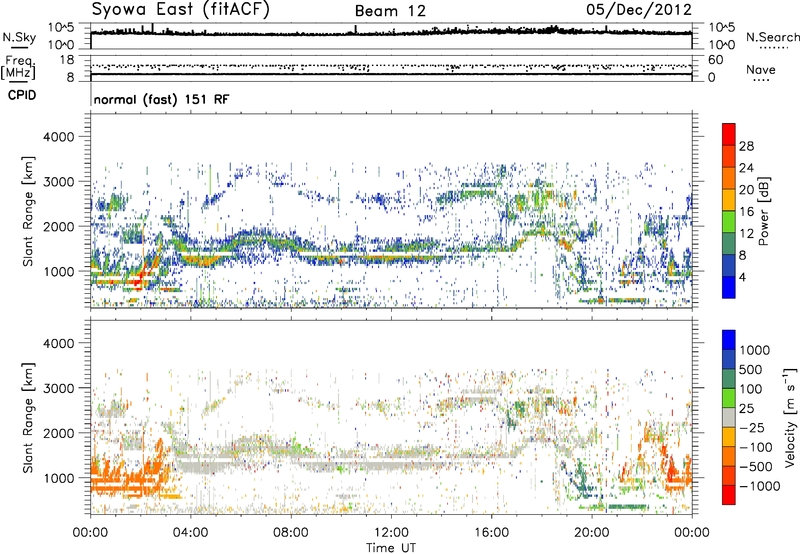Click the 16:00 time tick label

coord(491,533)
